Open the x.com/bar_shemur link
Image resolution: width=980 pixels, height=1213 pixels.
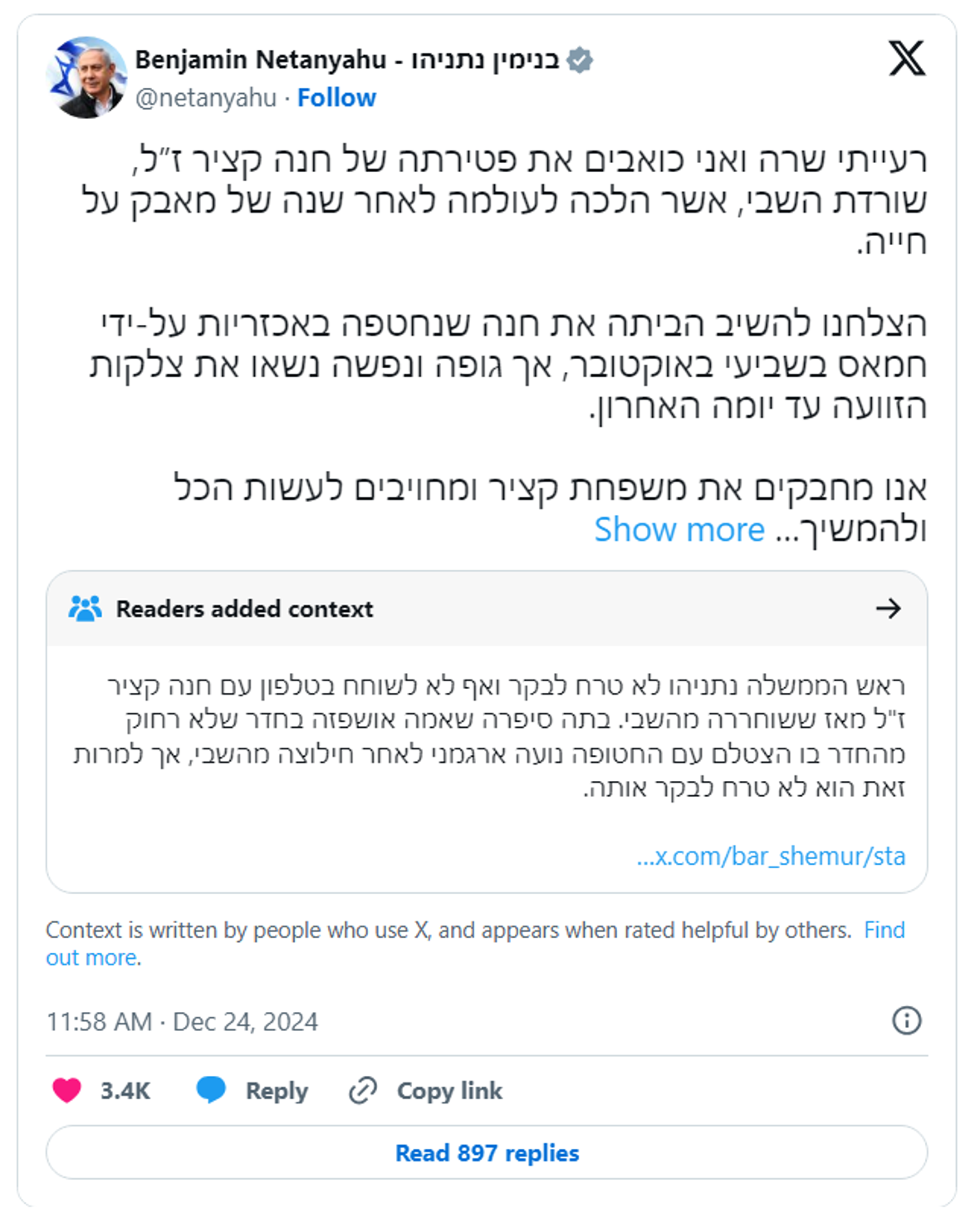771,856
